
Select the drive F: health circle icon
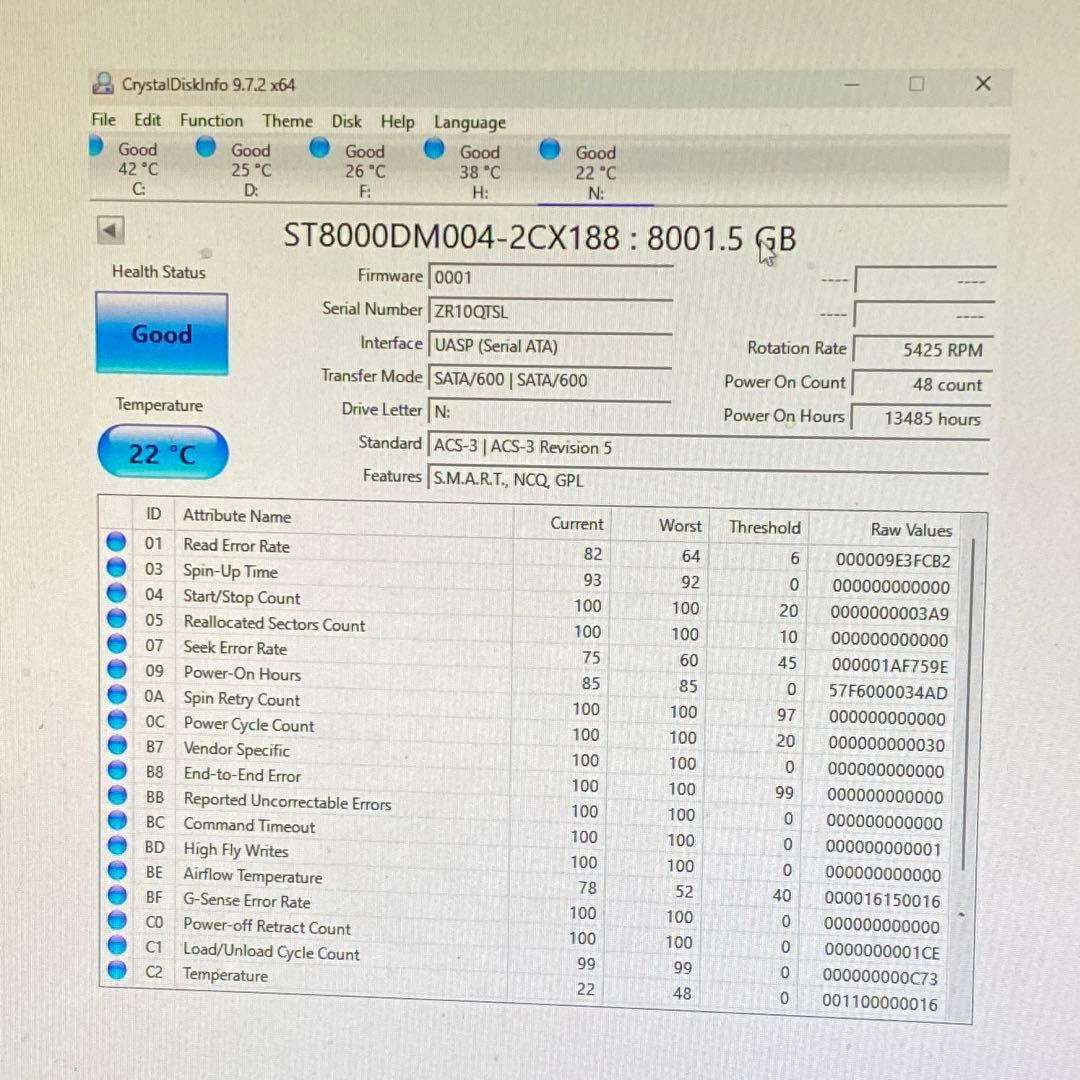click(319, 147)
